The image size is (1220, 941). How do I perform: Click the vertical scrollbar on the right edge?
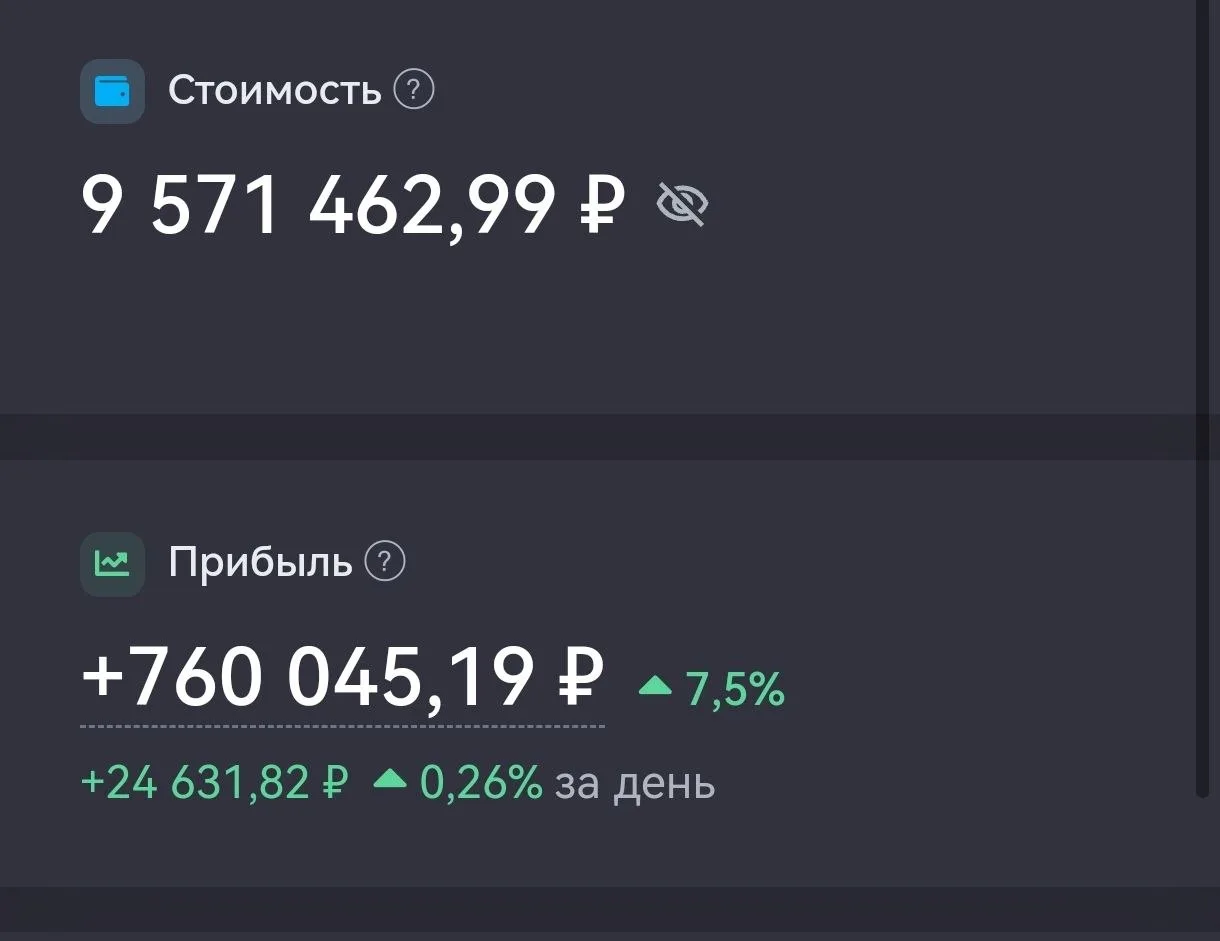(1203, 400)
